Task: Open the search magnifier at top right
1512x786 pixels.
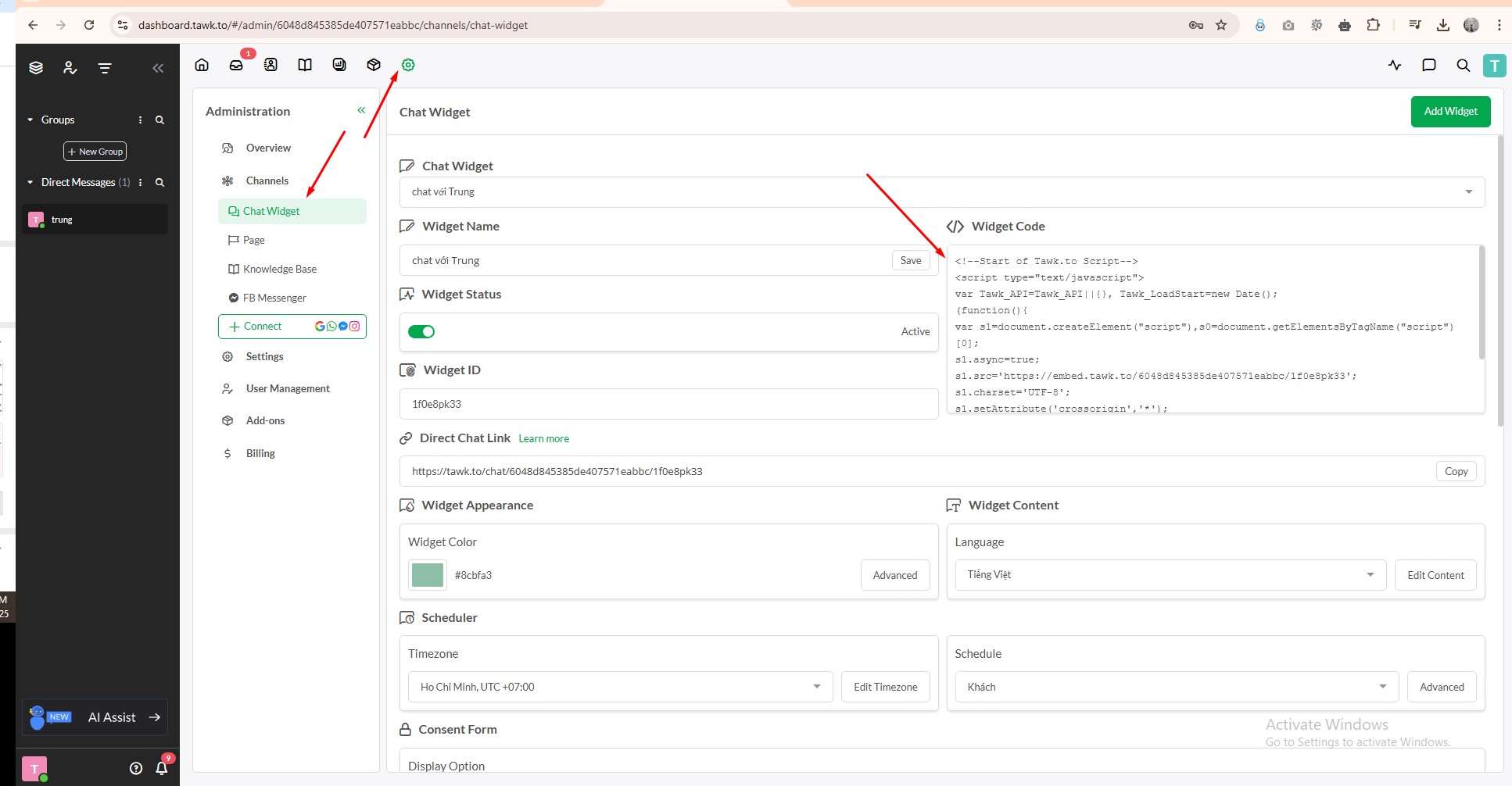Action: pyautogui.click(x=1464, y=65)
